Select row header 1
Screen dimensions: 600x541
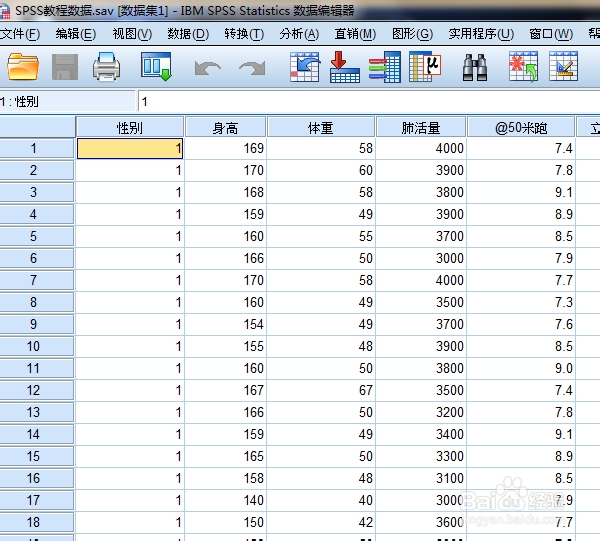[37, 148]
